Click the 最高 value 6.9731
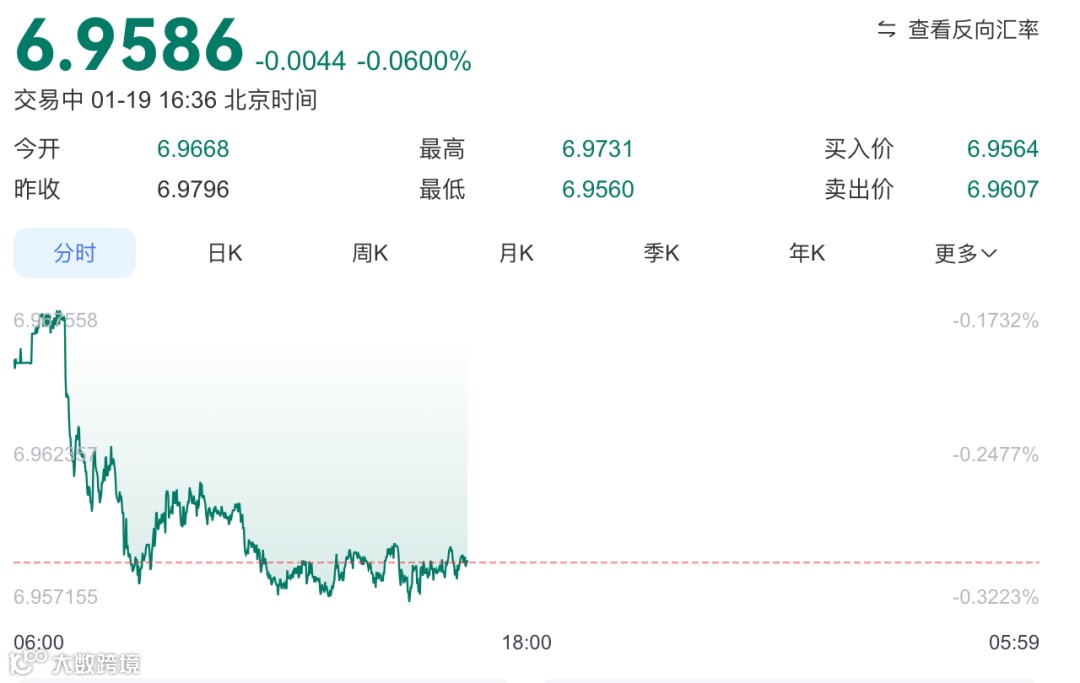This screenshot has width=1080, height=683. tap(597, 148)
